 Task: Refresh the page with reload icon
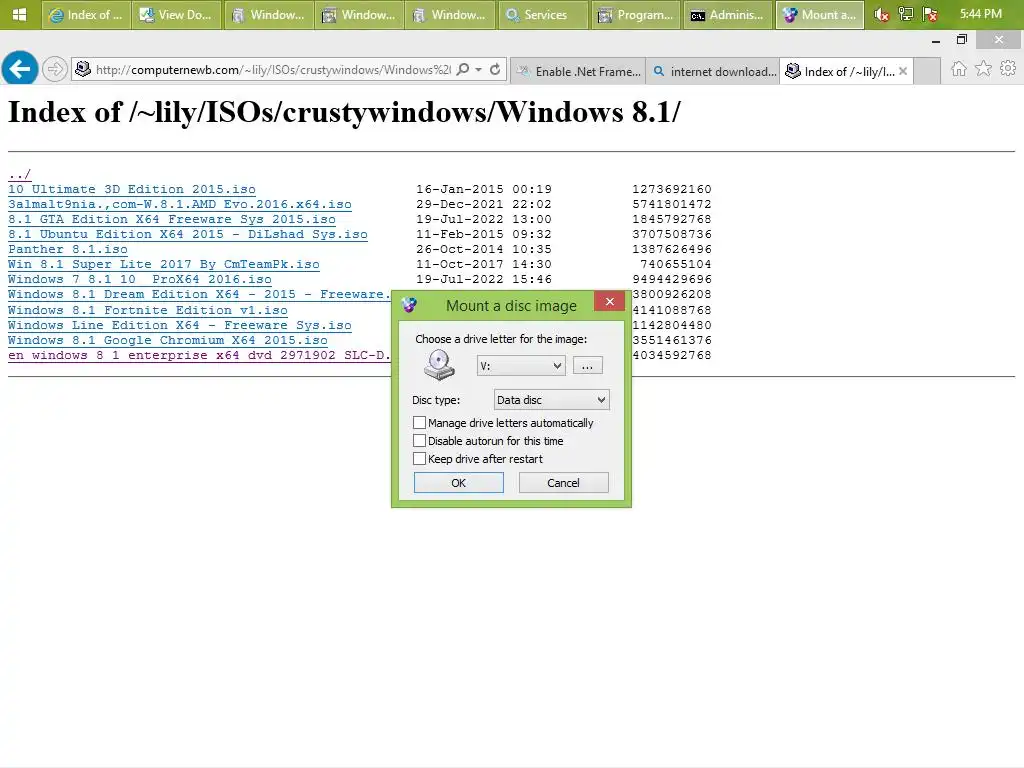click(495, 69)
